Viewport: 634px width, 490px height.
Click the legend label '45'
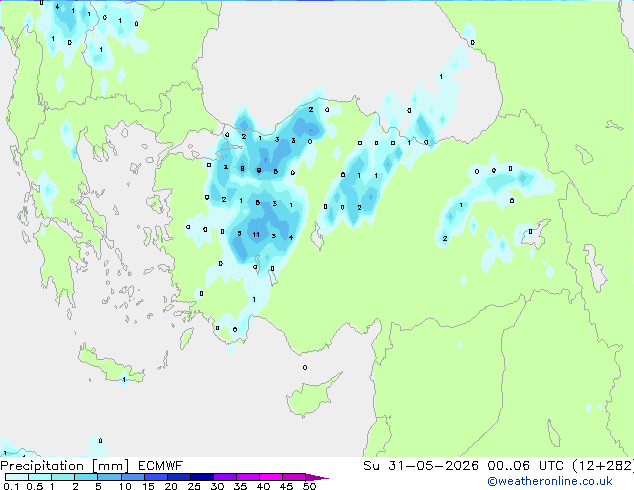coord(286,486)
